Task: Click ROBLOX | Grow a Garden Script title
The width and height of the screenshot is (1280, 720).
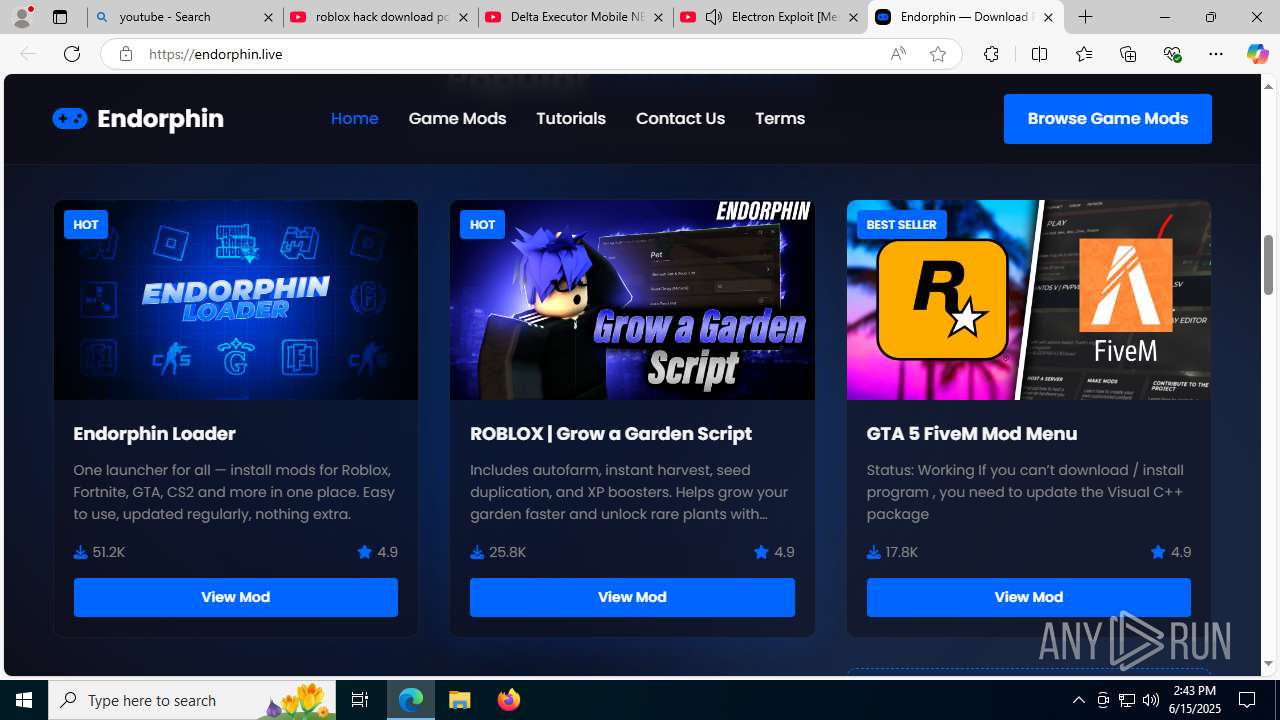Action: click(611, 433)
